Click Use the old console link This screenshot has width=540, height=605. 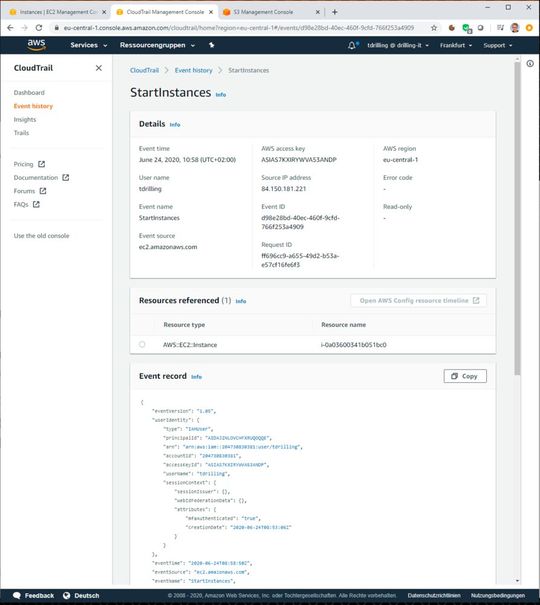(42, 236)
